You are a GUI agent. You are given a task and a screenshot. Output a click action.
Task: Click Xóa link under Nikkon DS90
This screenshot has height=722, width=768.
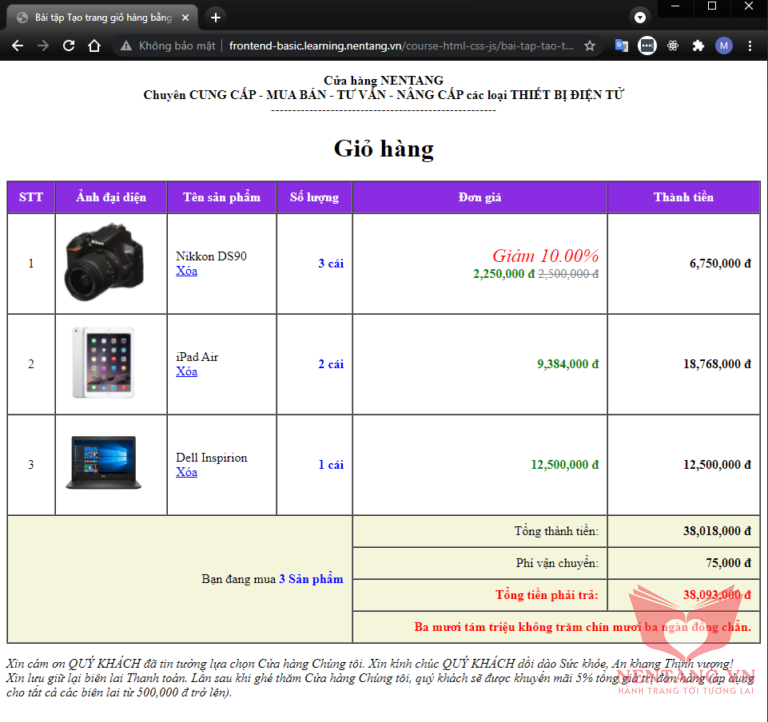(x=187, y=271)
